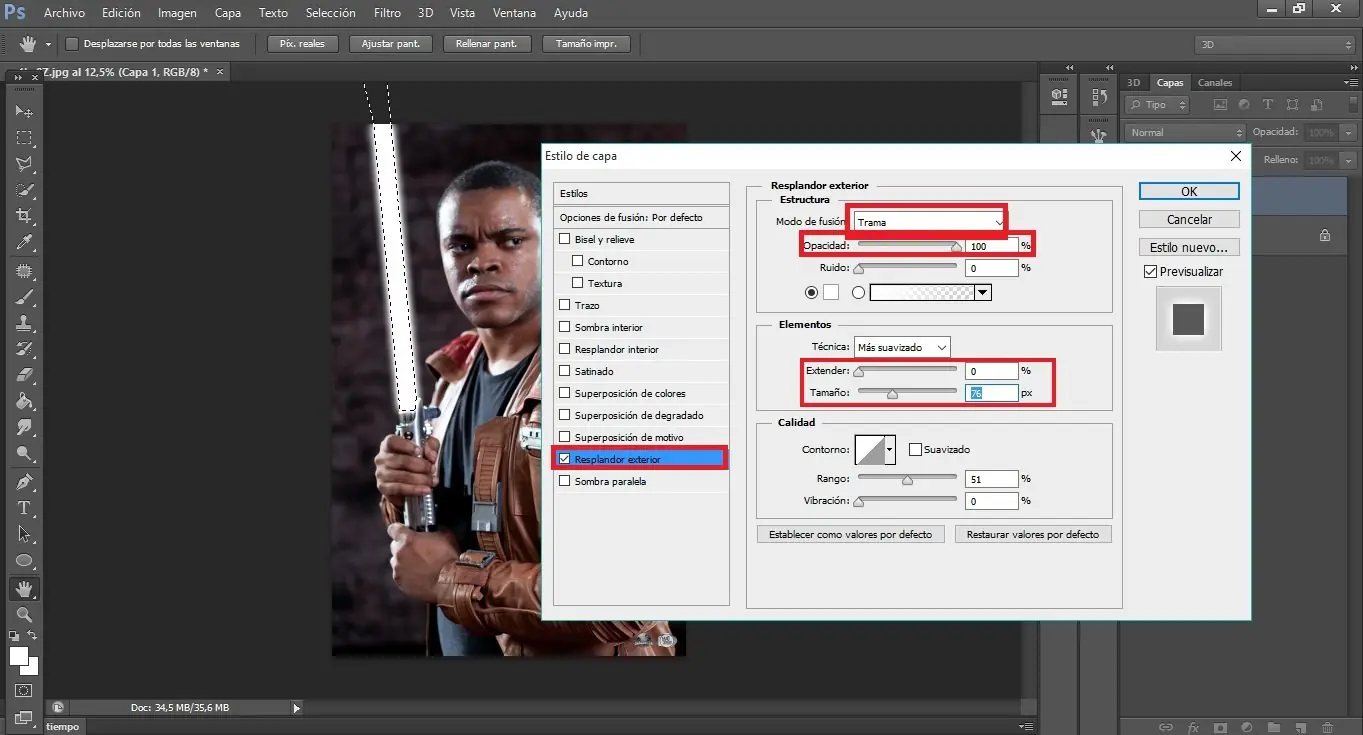Click Restaurar valores por defecto
Viewport: 1363px width, 735px height.
(1032, 535)
